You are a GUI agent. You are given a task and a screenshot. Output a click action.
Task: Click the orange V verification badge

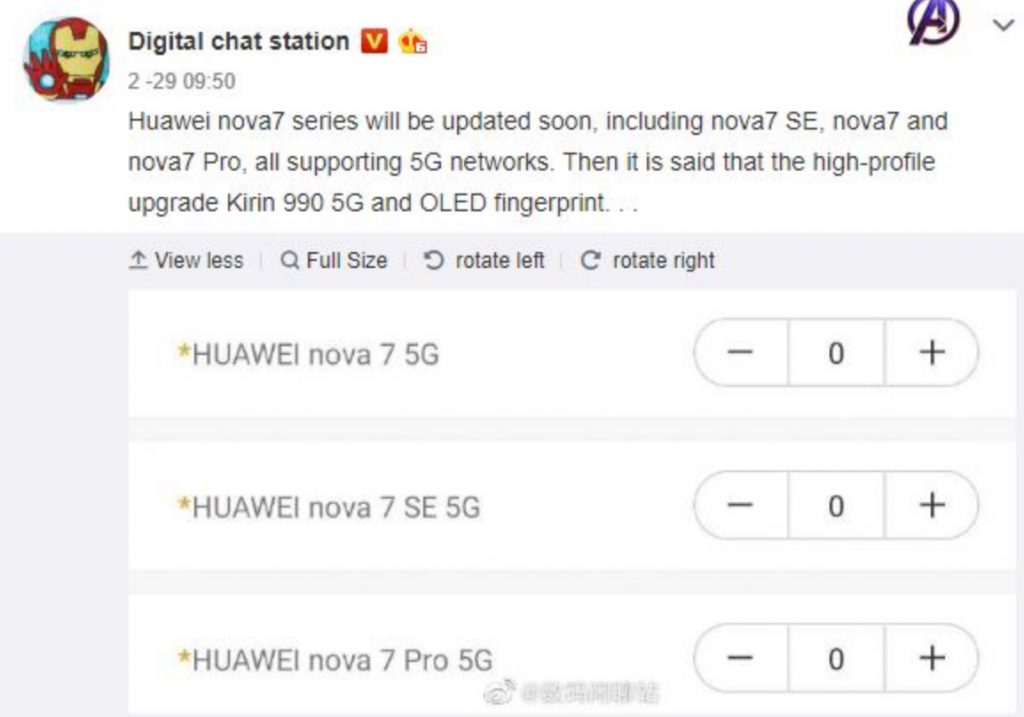point(374,41)
